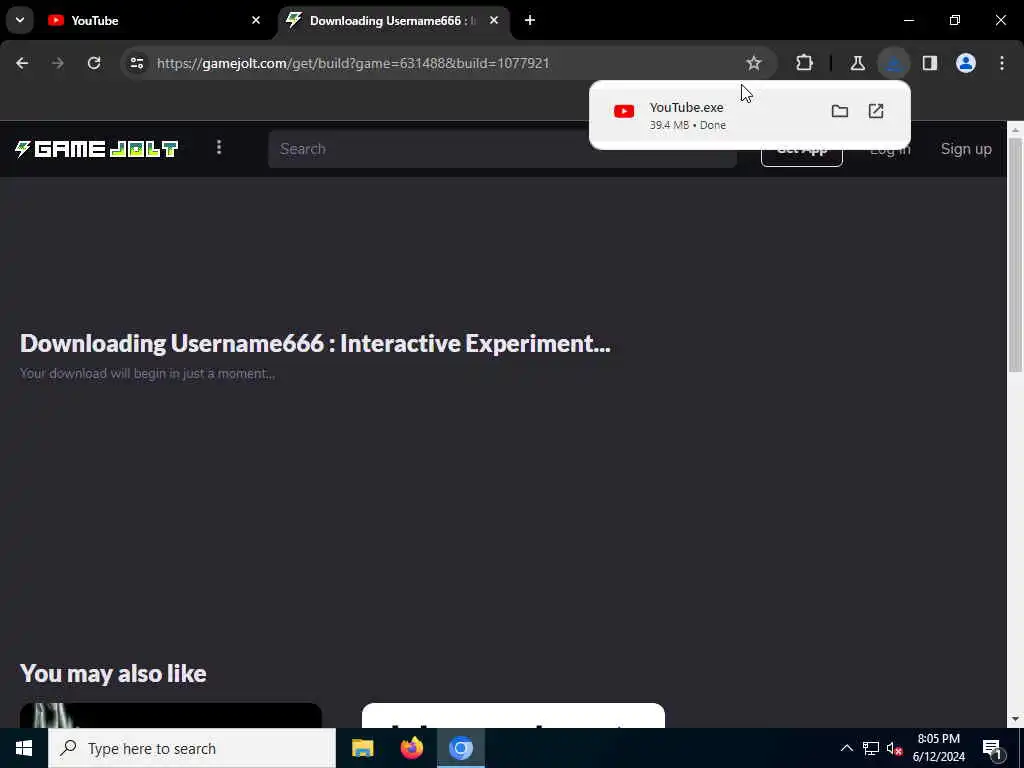Close the YouTube tab

(x=256, y=20)
